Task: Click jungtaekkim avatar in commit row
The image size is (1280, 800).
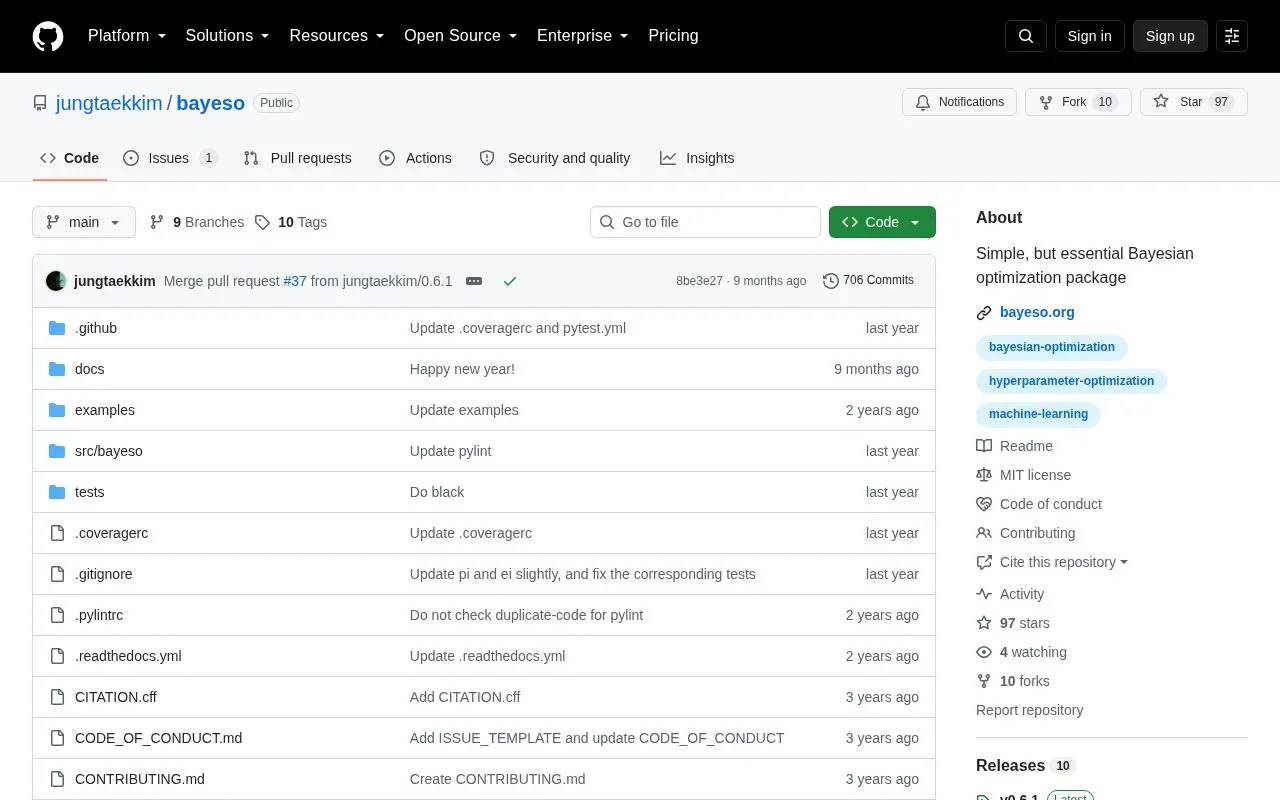Action: (x=56, y=281)
